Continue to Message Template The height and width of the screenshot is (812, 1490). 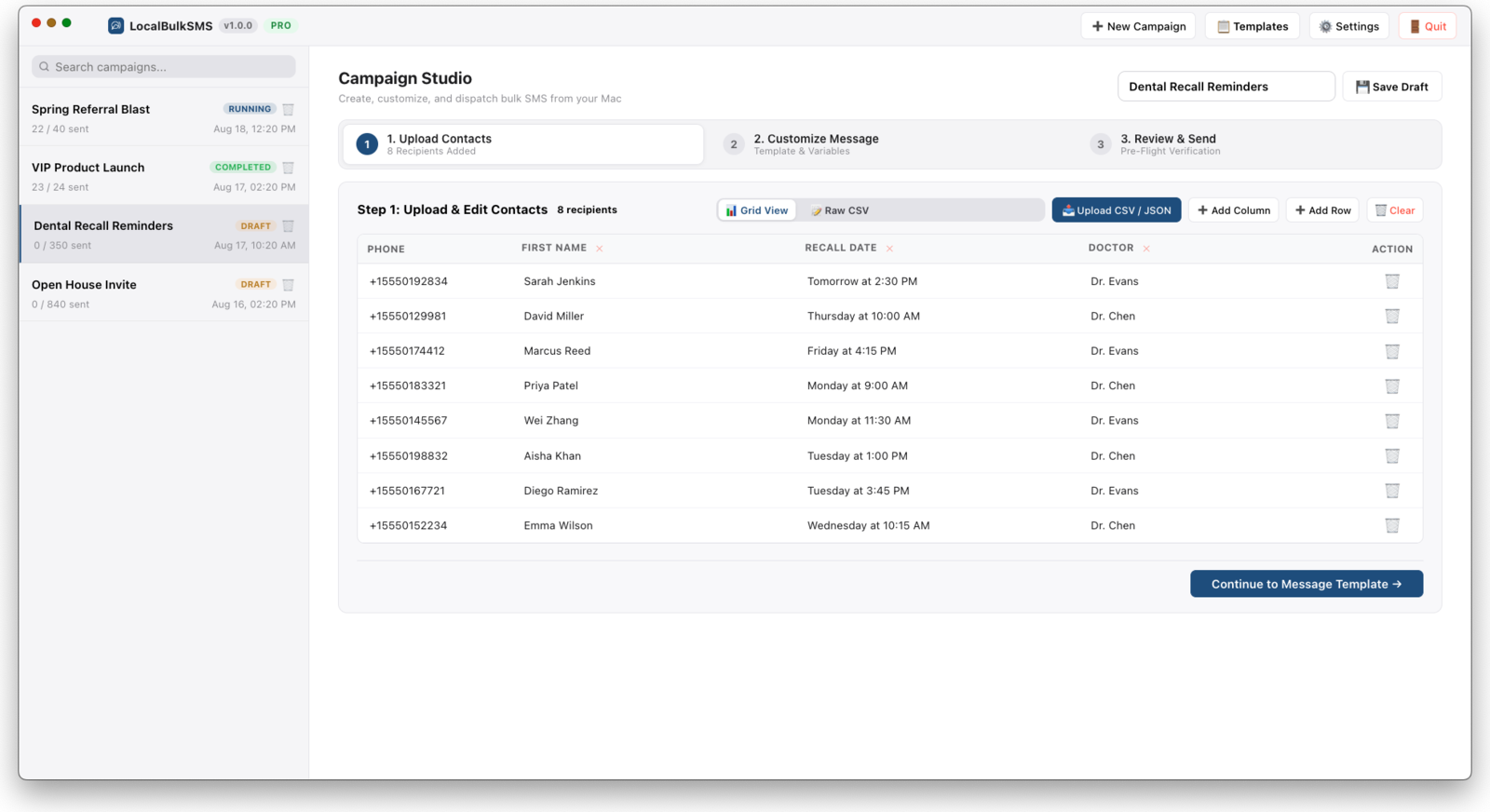(x=1307, y=584)
